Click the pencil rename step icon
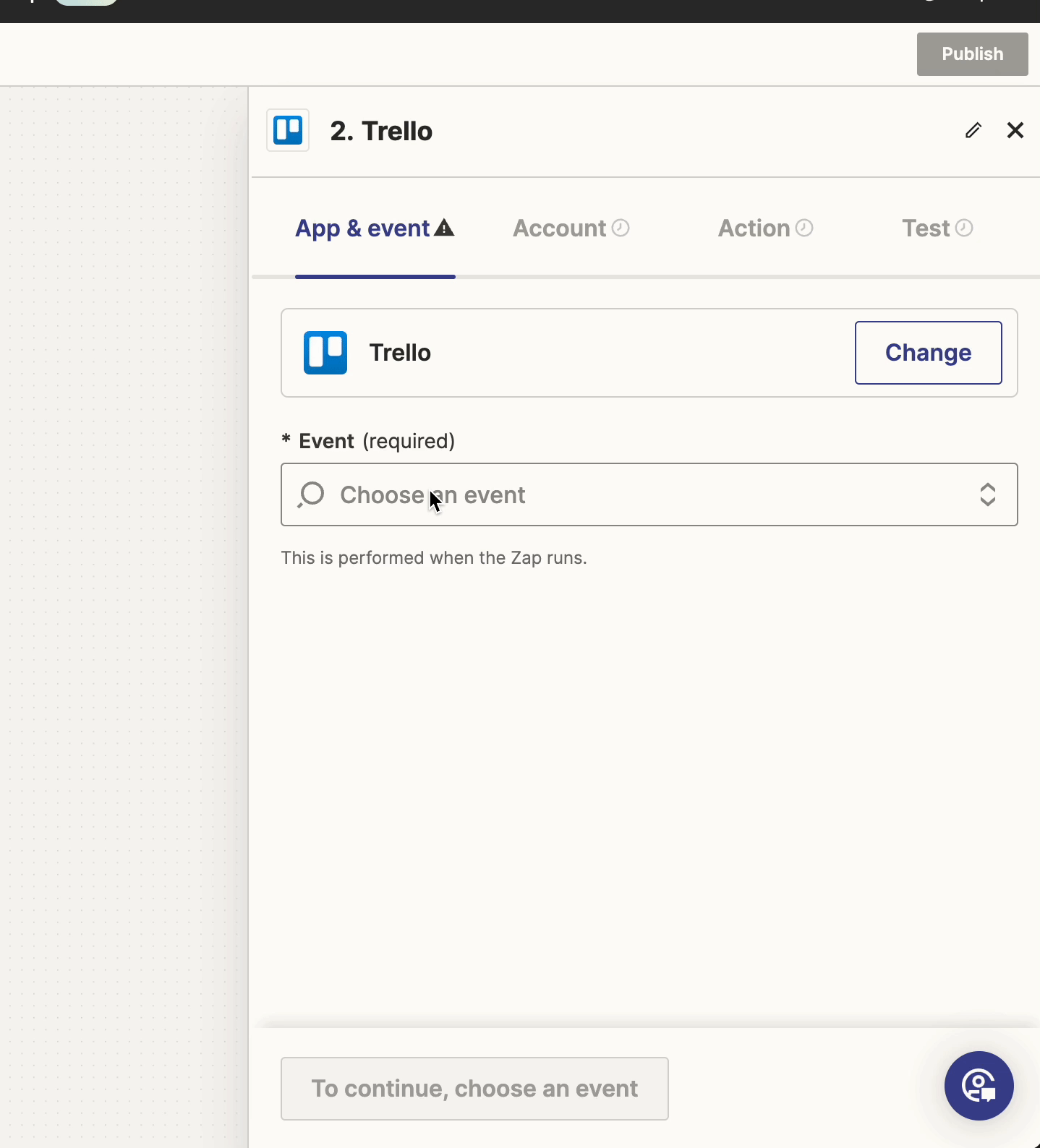Image resolution: width=1040 pixels, height=1148 pixels. [x=973, y=130]
